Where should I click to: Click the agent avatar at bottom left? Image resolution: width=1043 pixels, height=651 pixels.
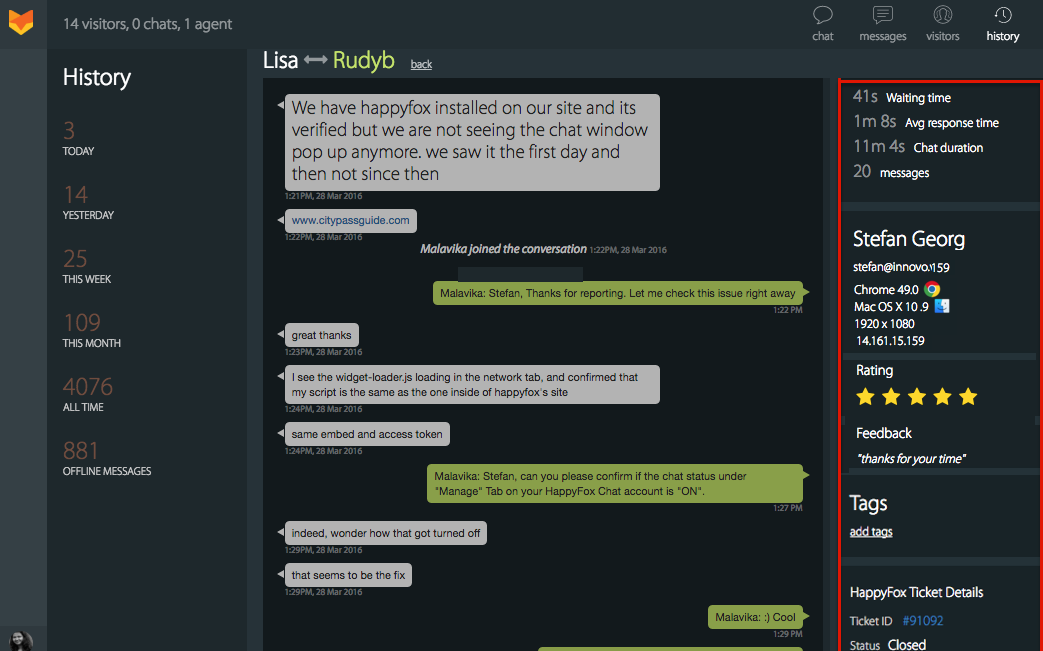pyautogui.click(x=20, y=641)
